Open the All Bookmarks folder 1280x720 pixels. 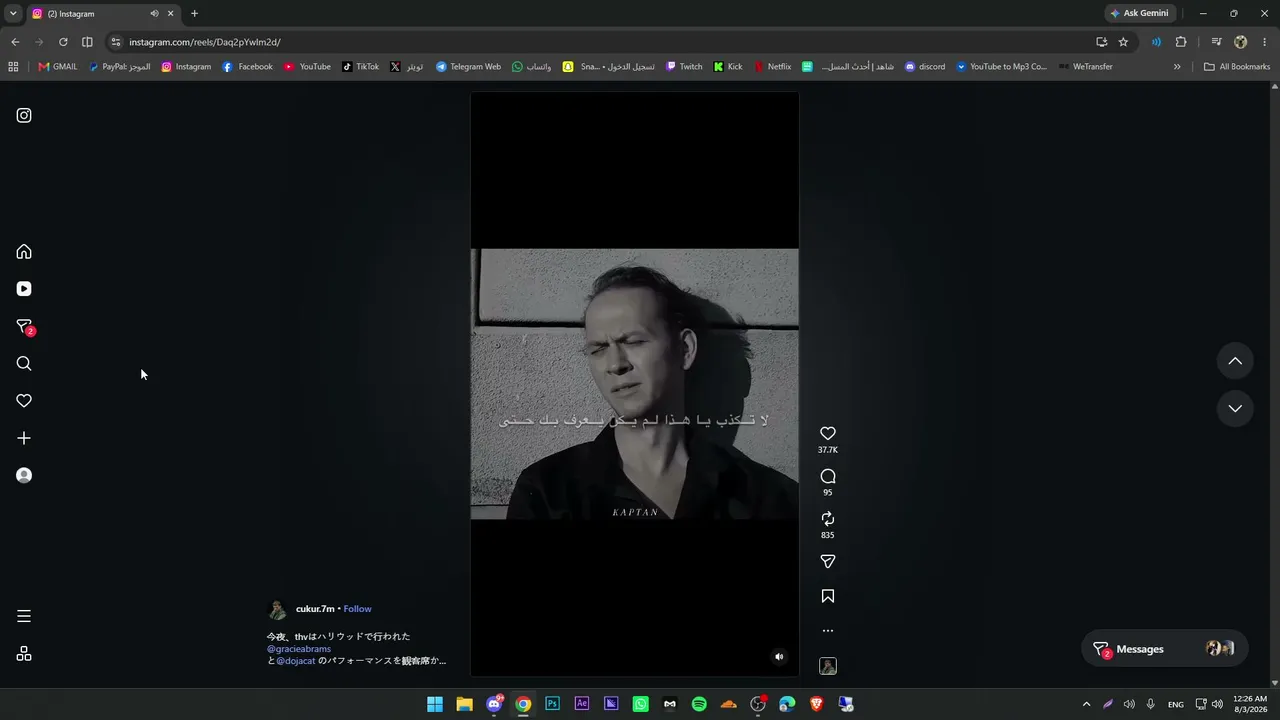point(1237,67)
